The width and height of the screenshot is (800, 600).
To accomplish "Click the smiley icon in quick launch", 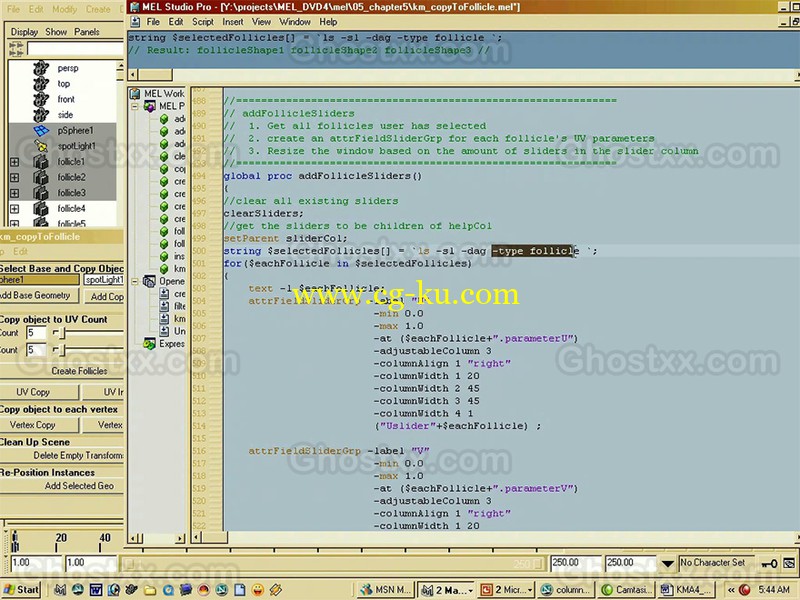I will pos(258,590).
